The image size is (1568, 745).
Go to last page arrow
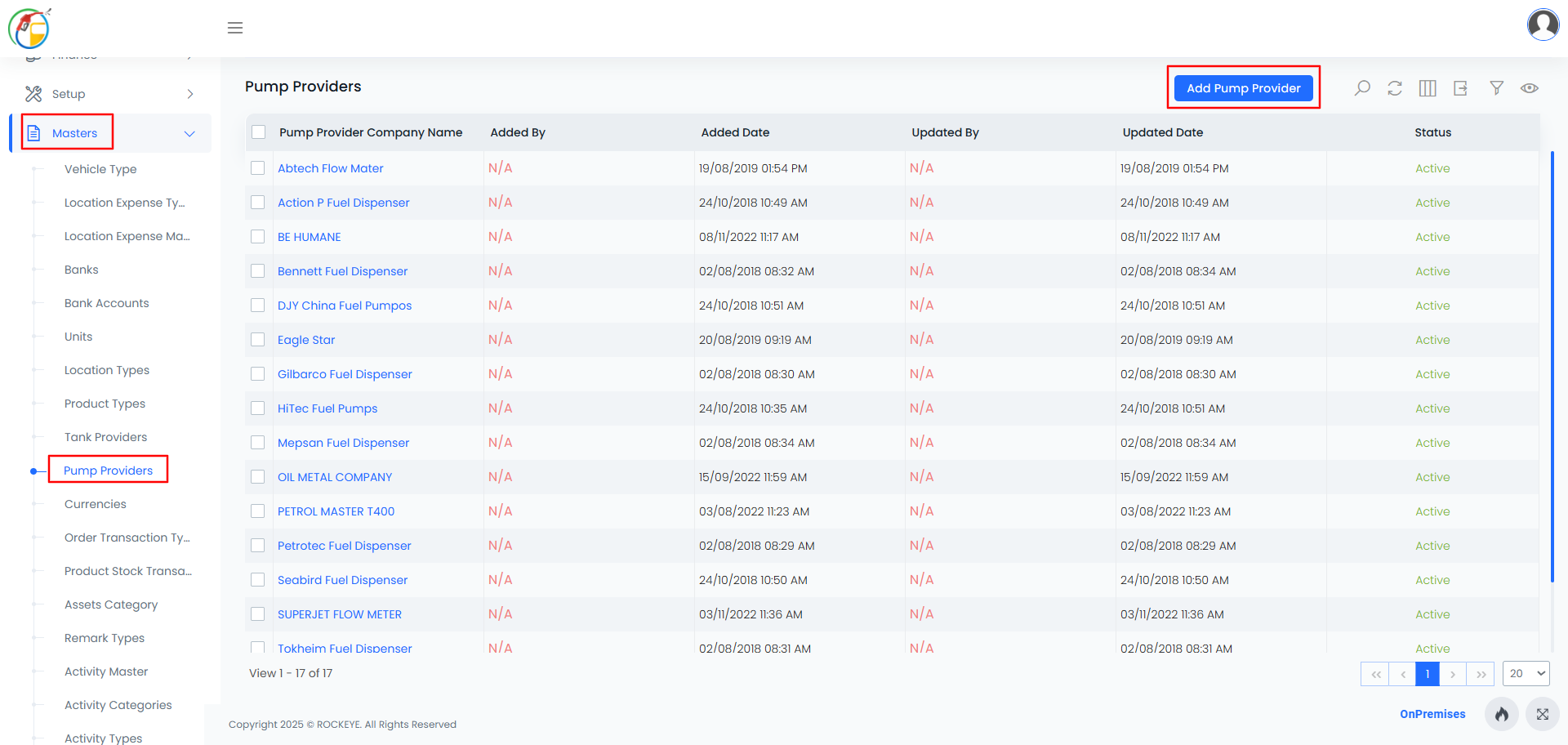(1481, 674)
